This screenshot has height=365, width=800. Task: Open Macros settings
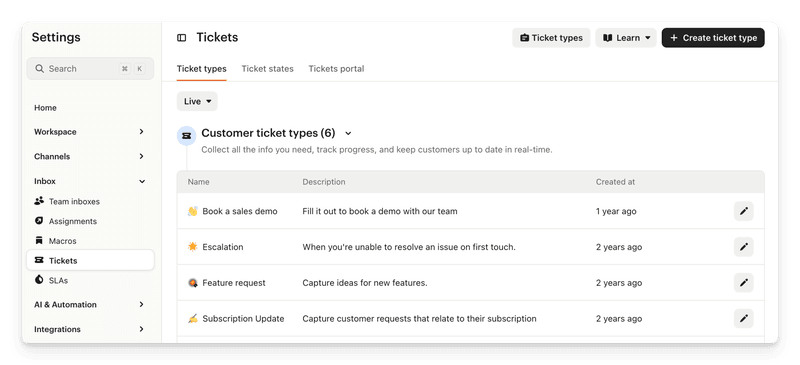pyautogui.click(x=63, y=241)
